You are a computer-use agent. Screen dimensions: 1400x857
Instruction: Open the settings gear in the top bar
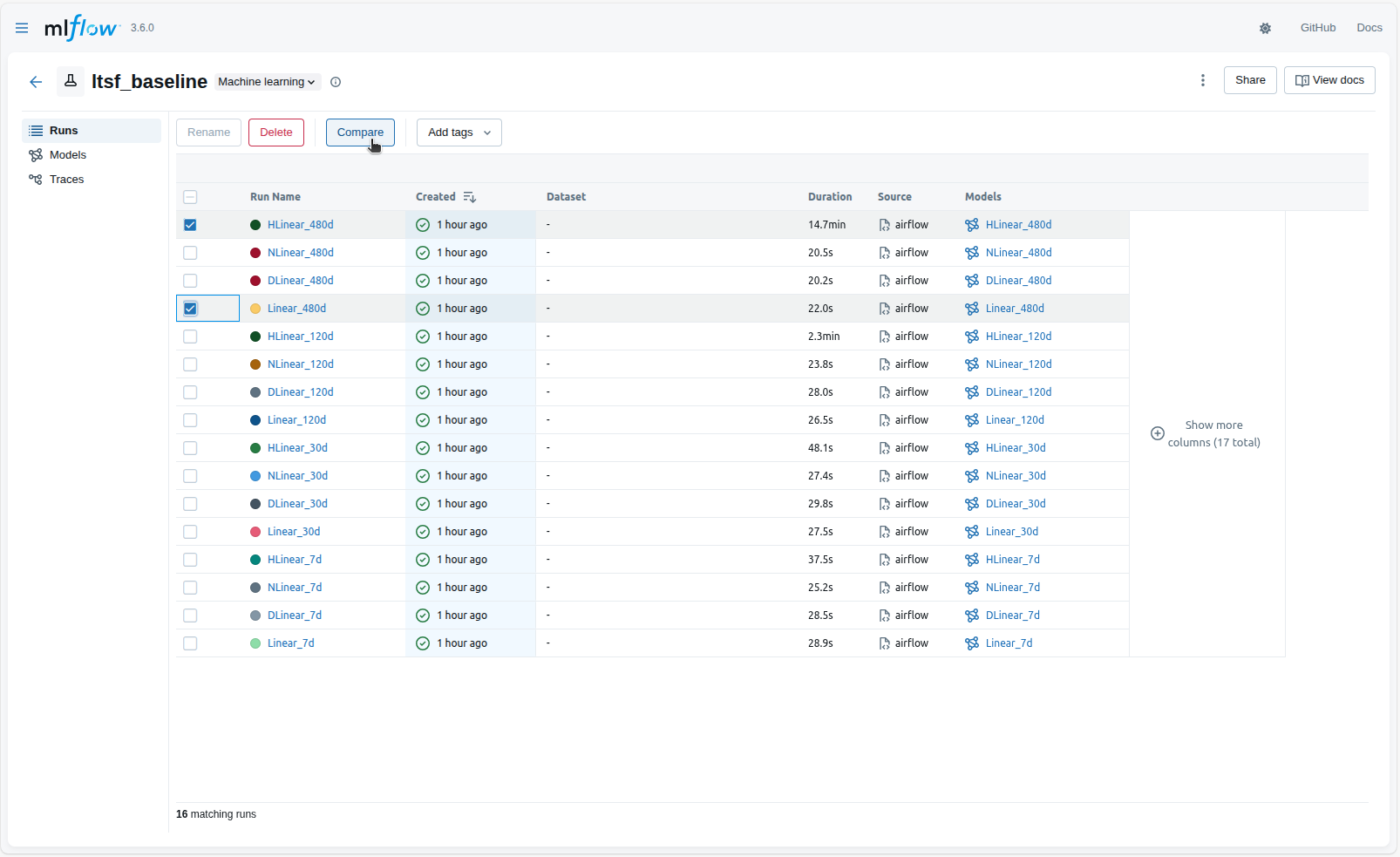1265,28
